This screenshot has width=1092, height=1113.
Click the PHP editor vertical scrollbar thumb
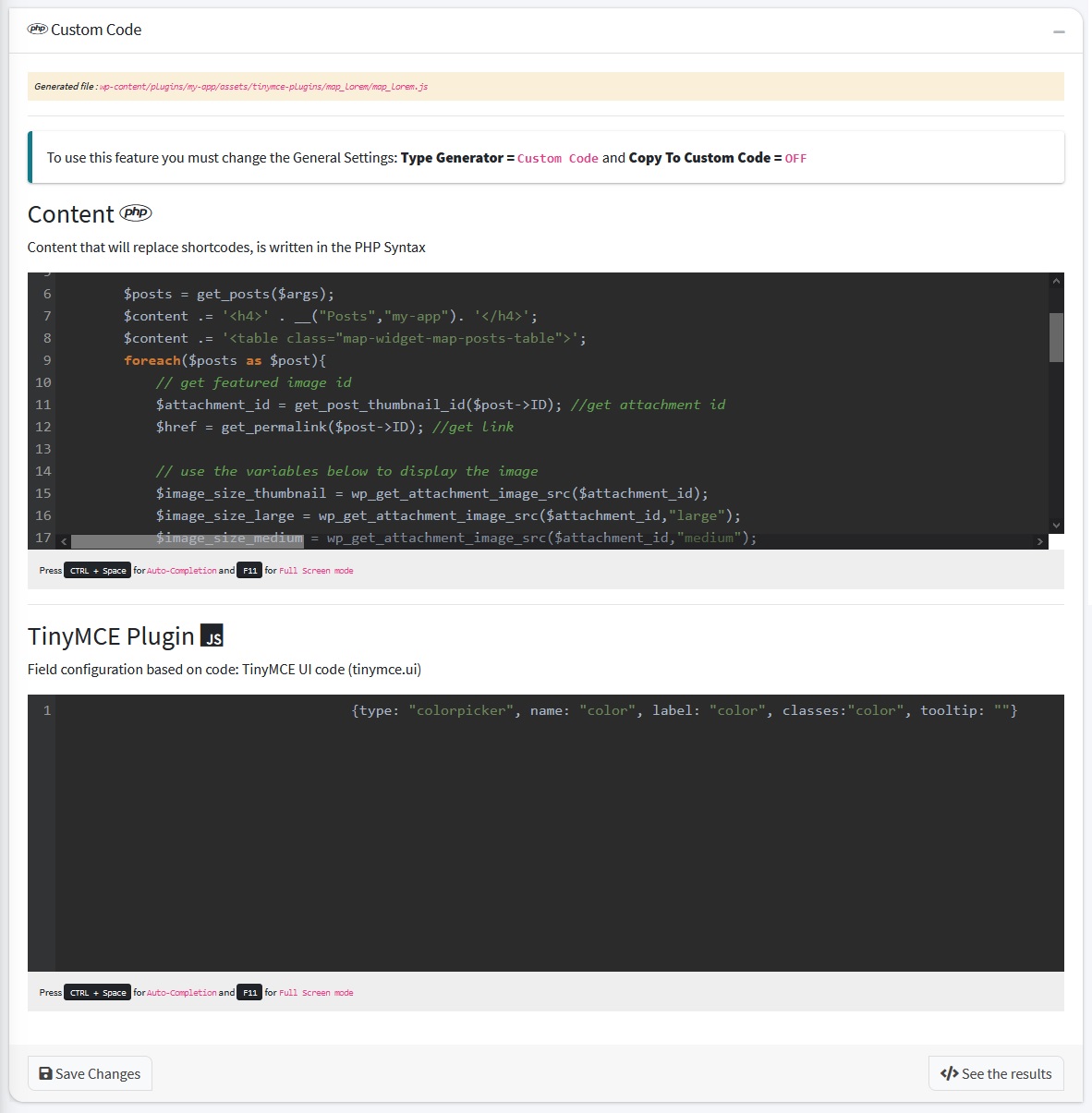point(1056,337)
